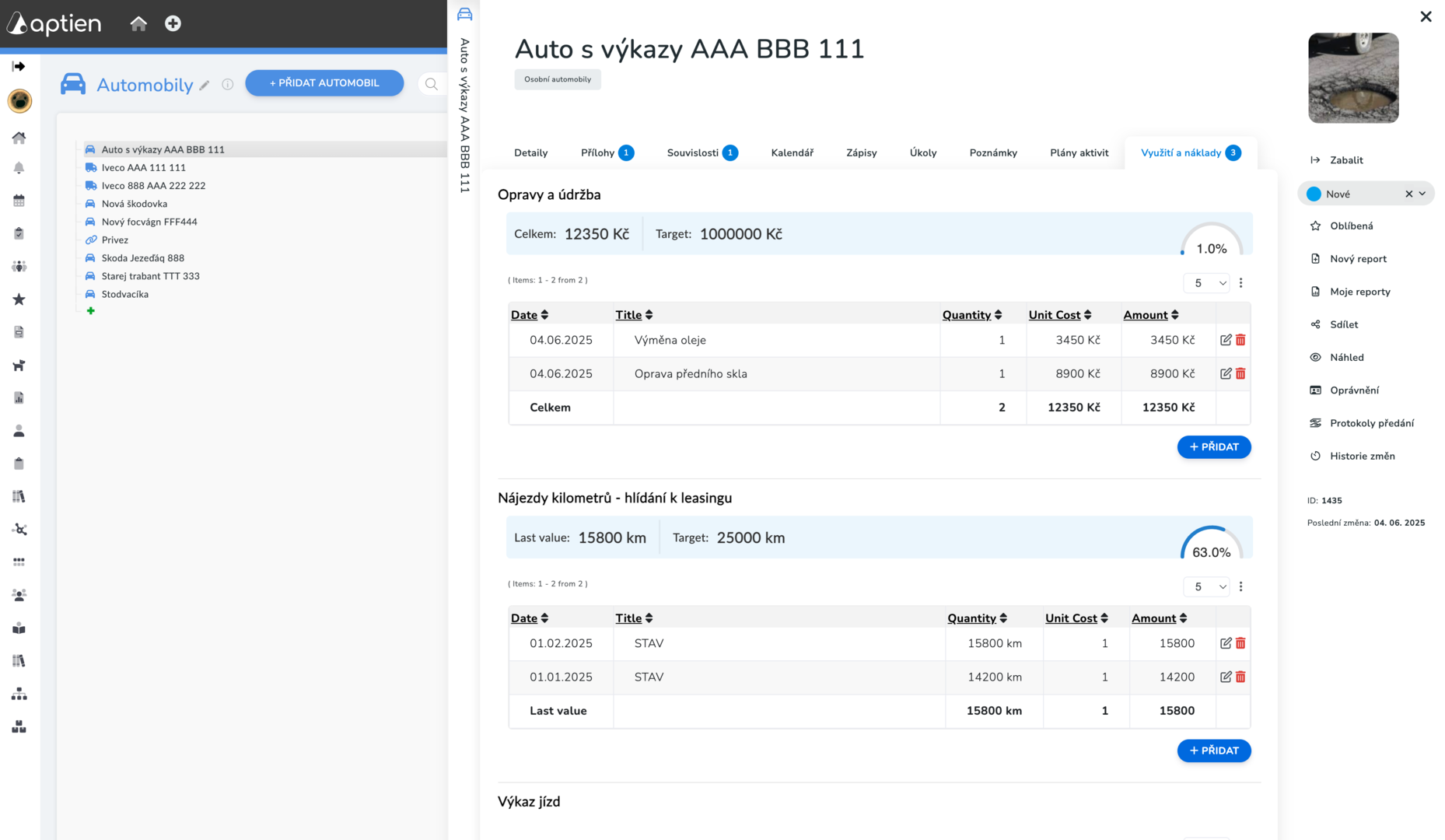Switch to the Úkoly tab
The image size is (1445, 840).
[x=922, y=152]
